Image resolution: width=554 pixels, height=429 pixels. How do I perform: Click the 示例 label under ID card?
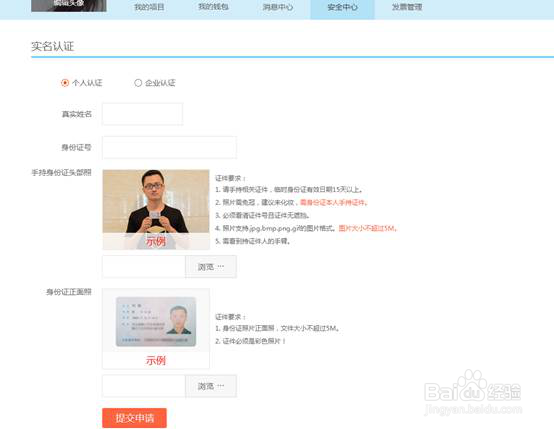156,360
